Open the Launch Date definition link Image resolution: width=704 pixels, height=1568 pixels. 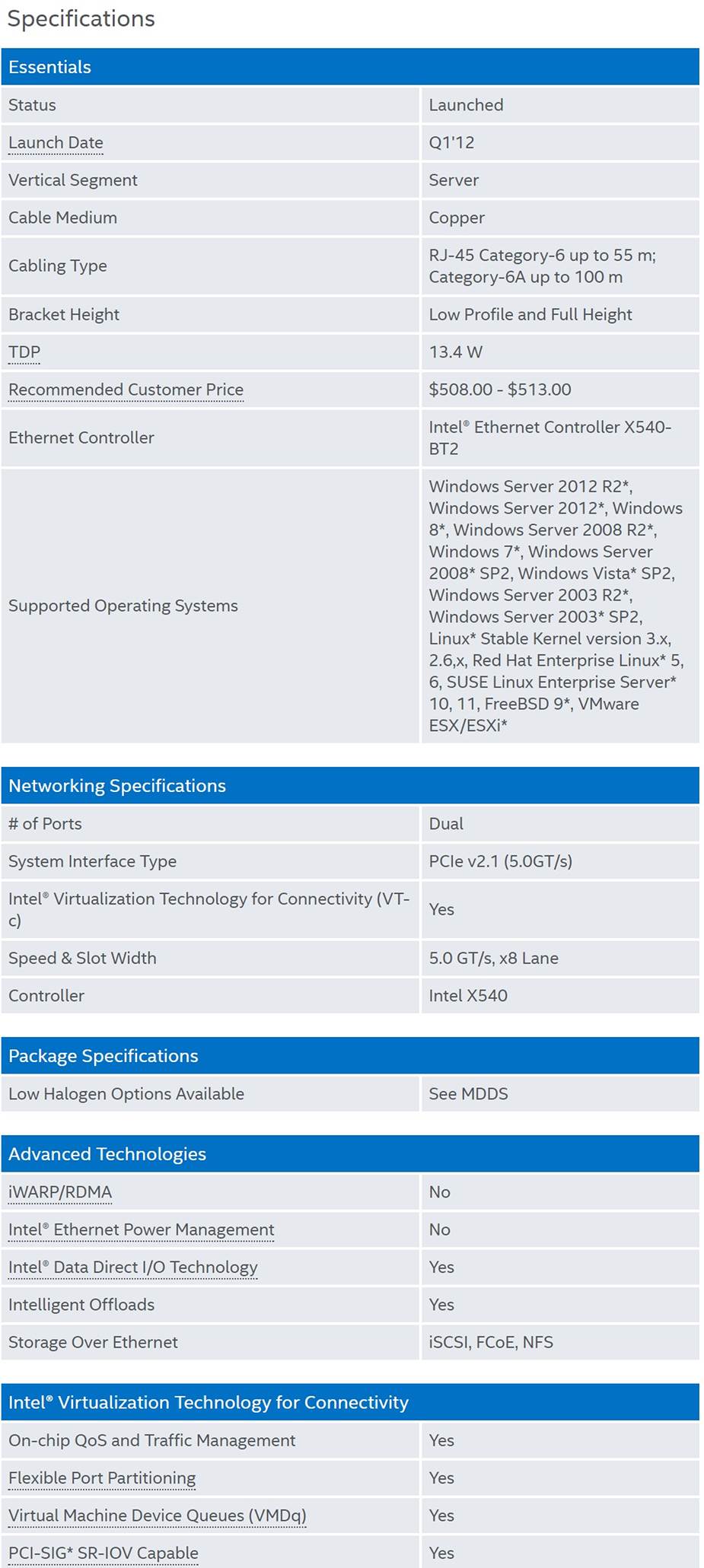[x=56, y=143]
